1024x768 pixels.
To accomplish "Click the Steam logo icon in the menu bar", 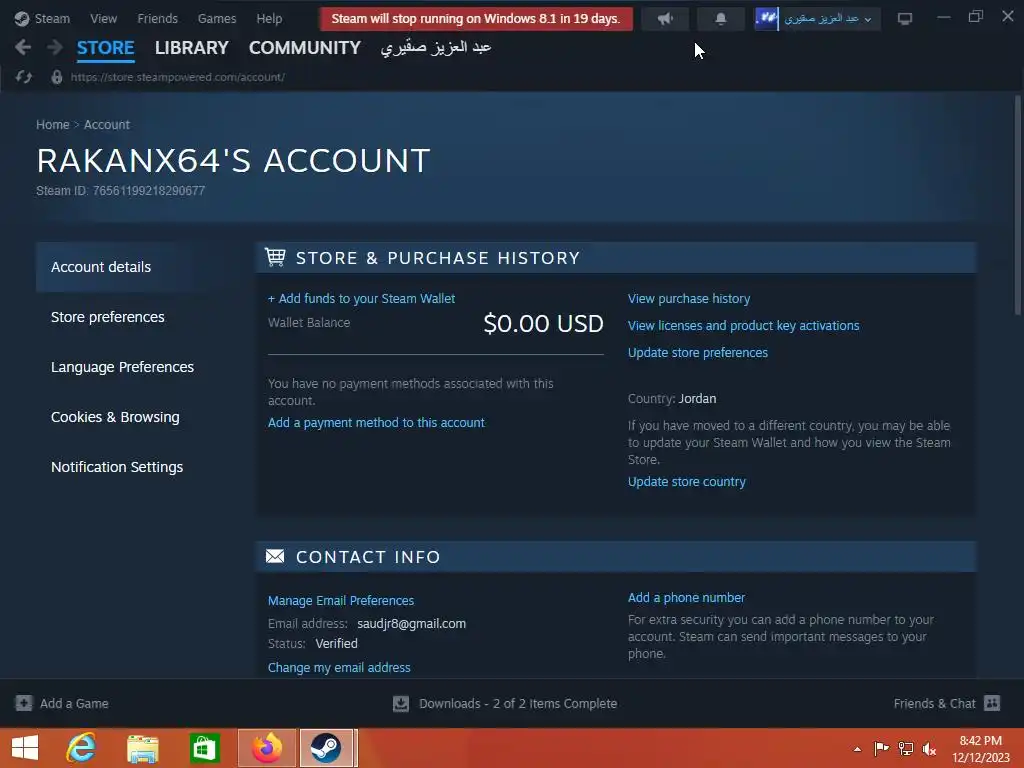I will click(22, 18).
